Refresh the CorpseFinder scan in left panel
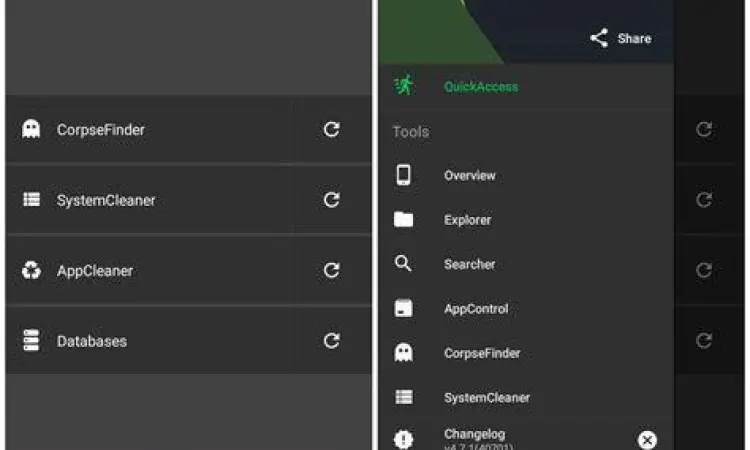Image resolution: width=750 pixels, height=450 pixels. tap(331, 129)
